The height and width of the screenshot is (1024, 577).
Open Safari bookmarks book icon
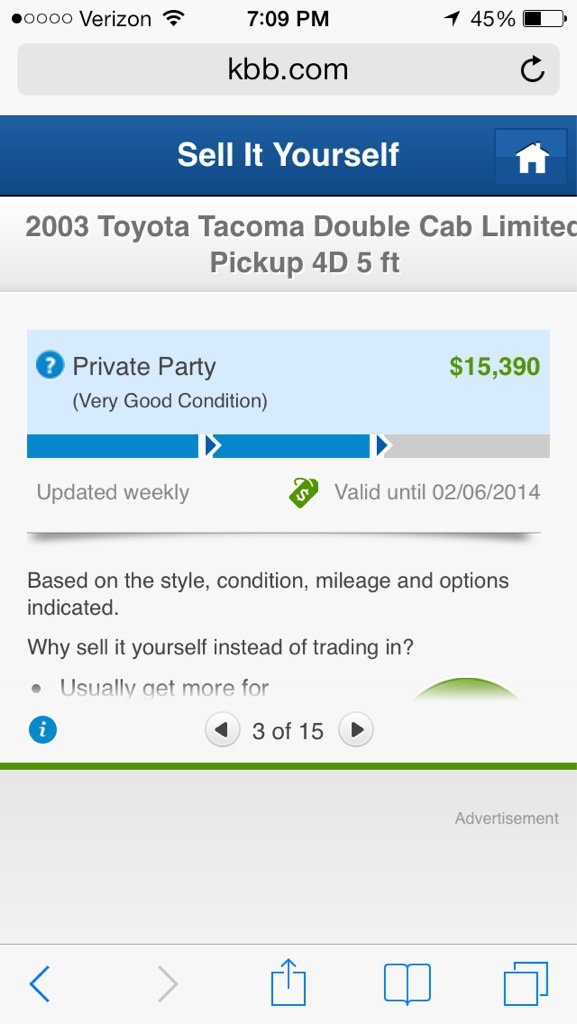tap(407, 984)
